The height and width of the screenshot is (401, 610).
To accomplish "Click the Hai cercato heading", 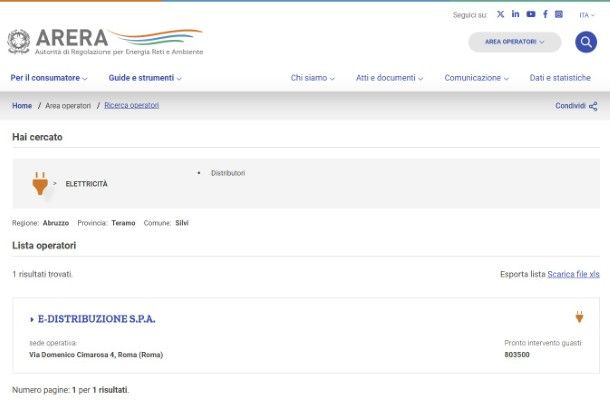I will [37, 137].
